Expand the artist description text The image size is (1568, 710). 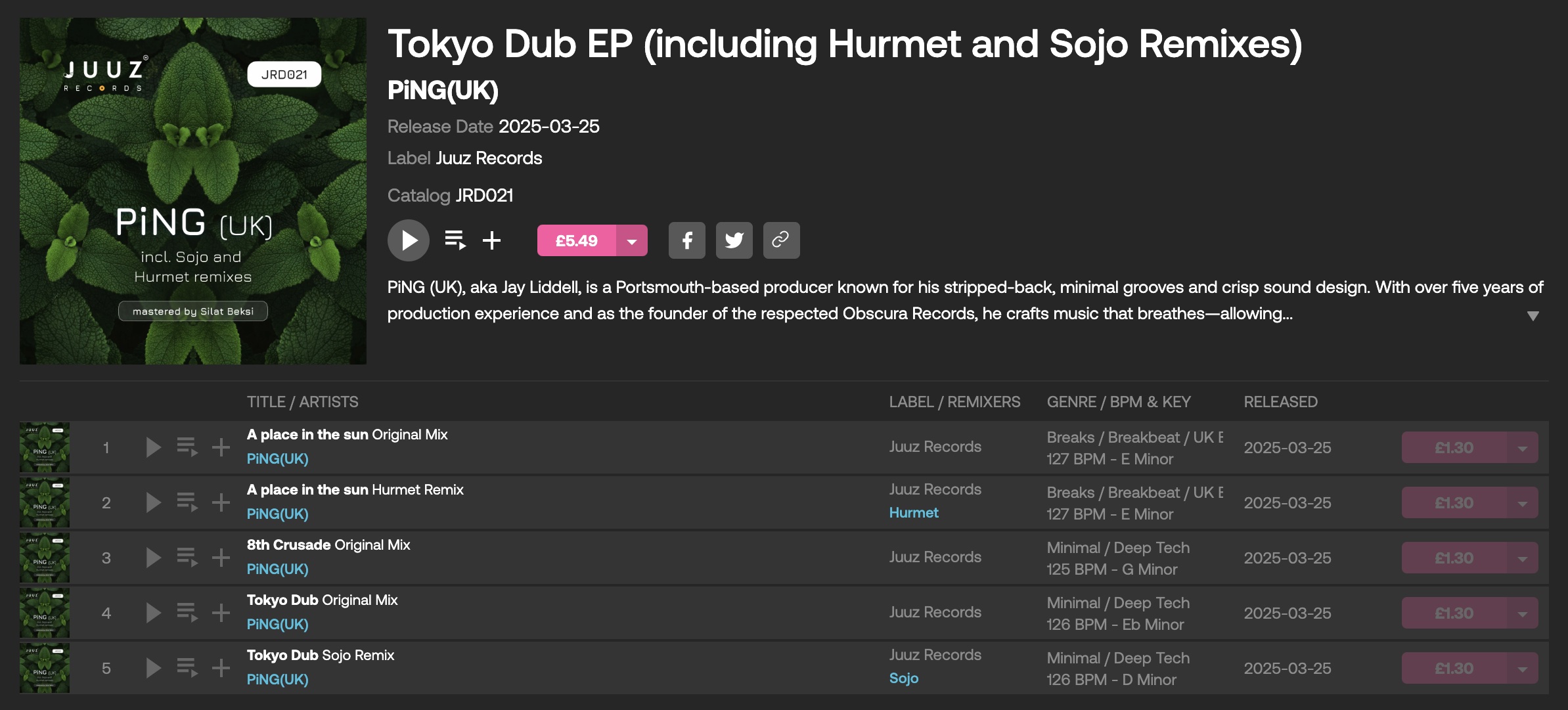1533,316
